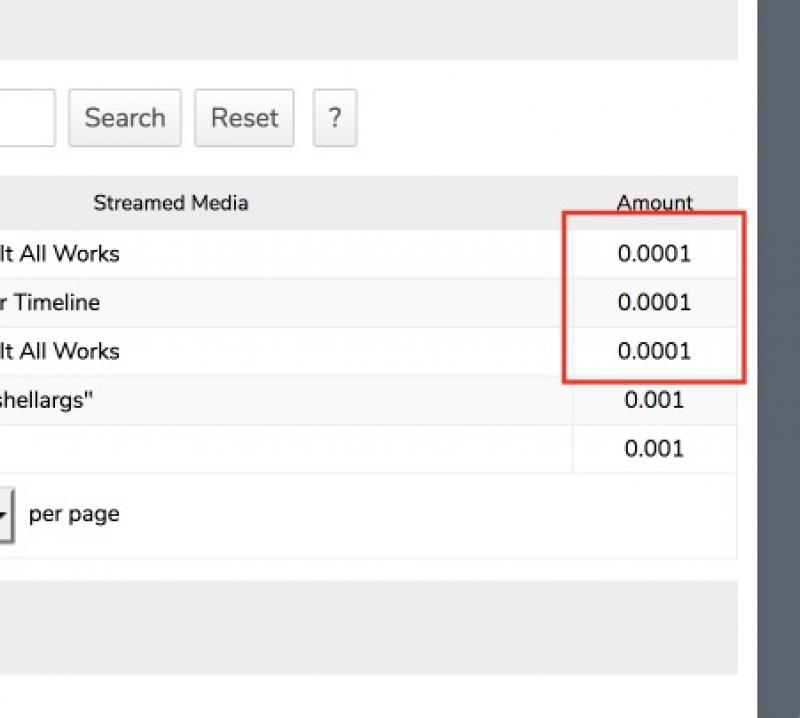Click the shellargs row's 0.001 amount
Image resolution: width=800 pixels, height=718 pixels.
654,400
